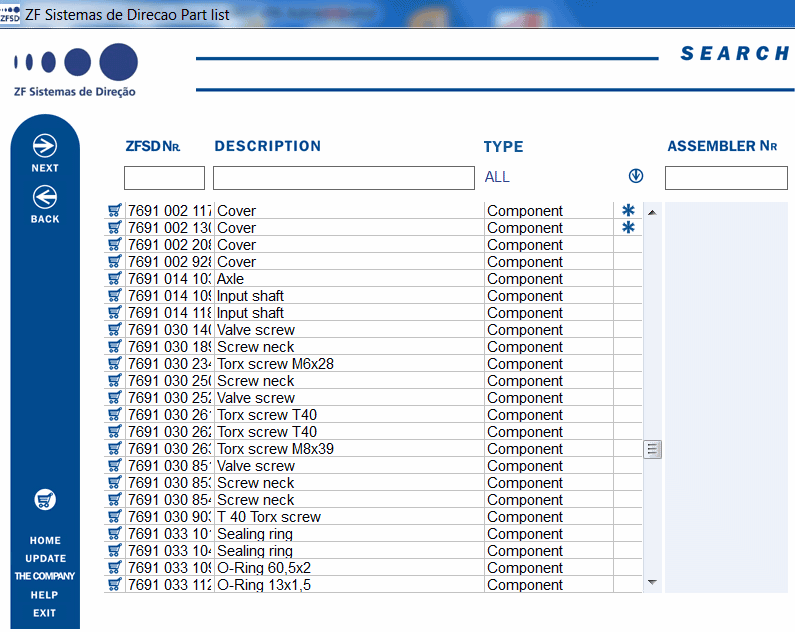Click the UPDATE link in sidebar

(x=45, y=559)
